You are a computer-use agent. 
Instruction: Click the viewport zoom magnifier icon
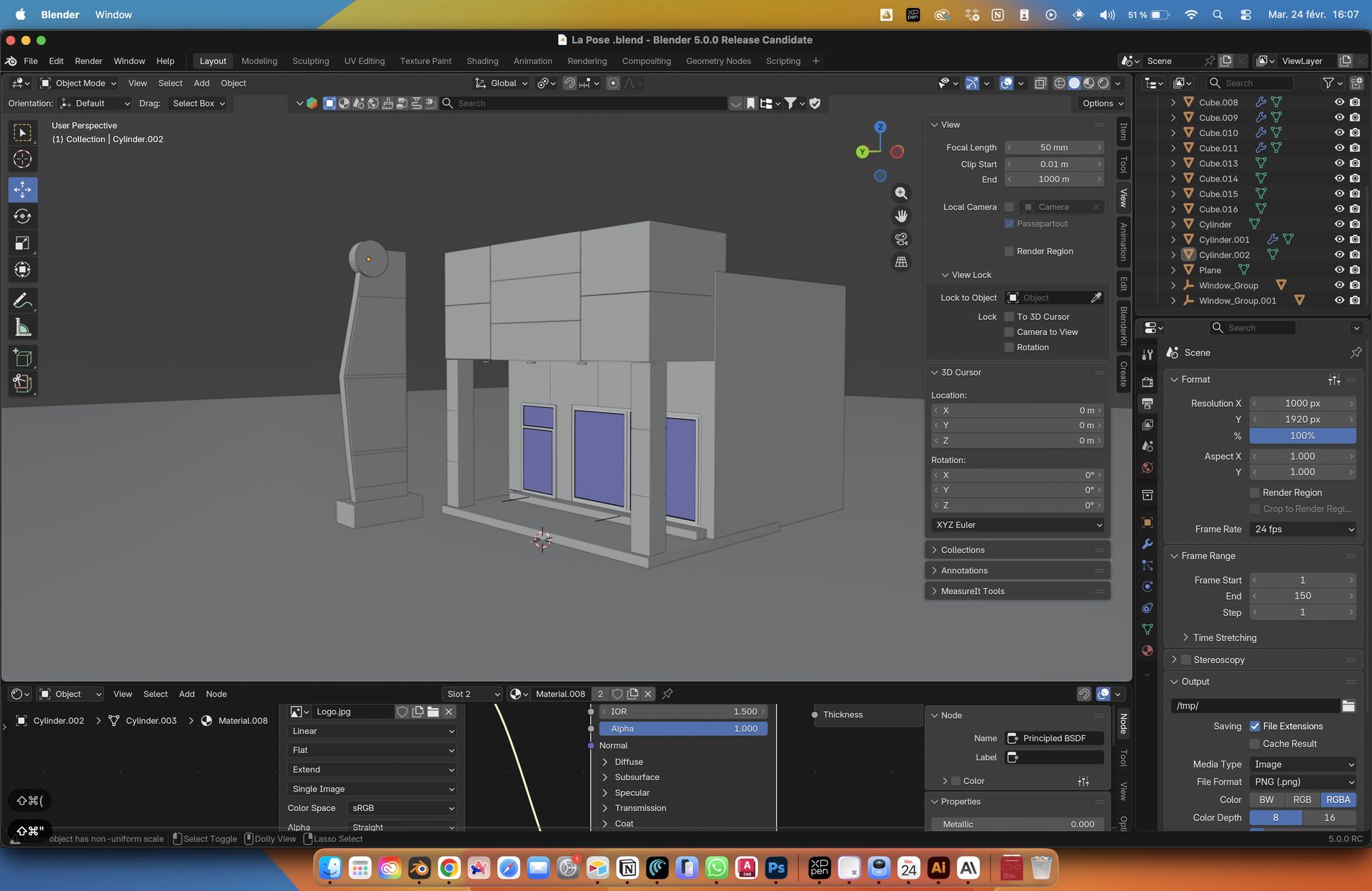click(901, 193)
